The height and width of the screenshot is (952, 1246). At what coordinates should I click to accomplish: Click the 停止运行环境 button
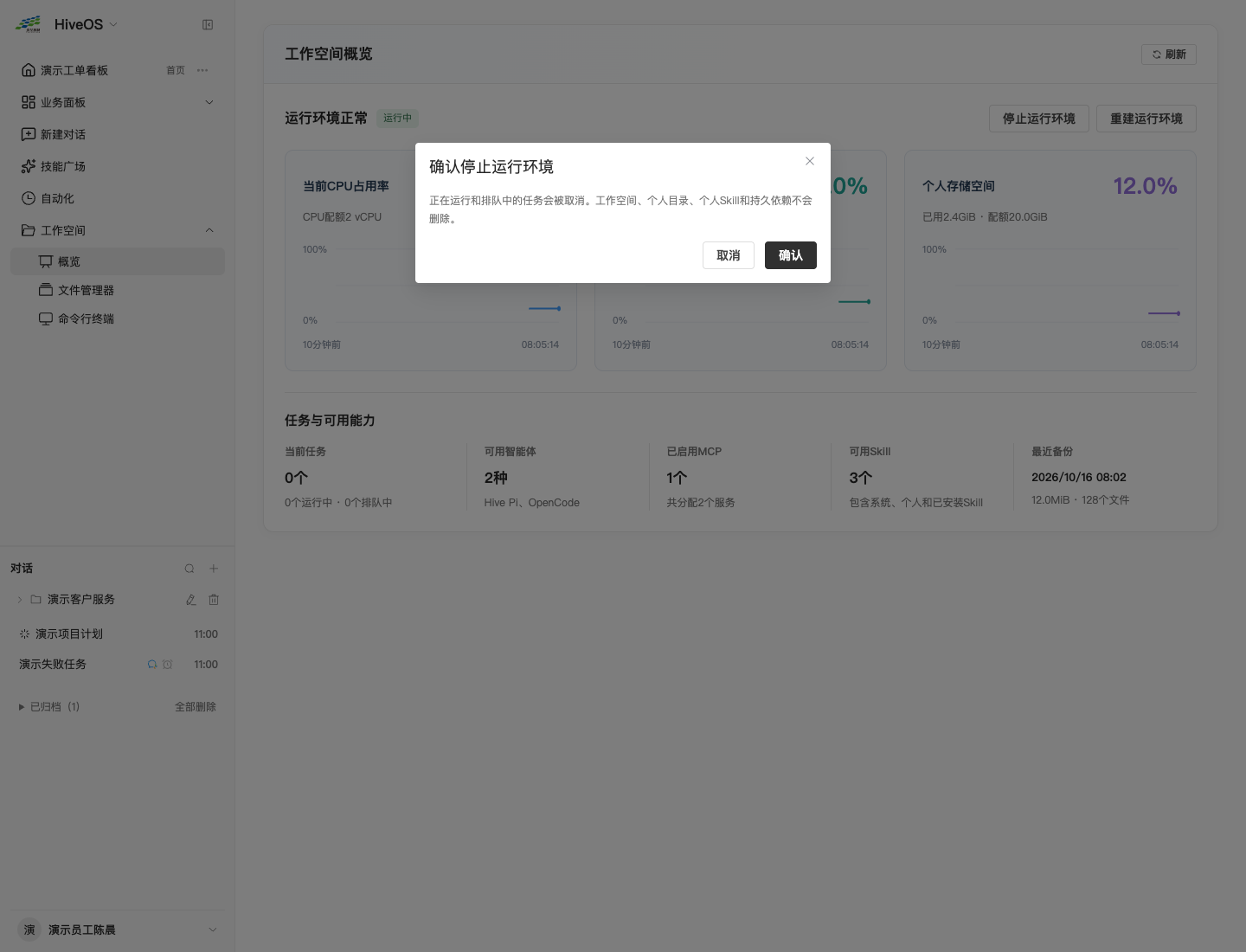pos(1038,119)
